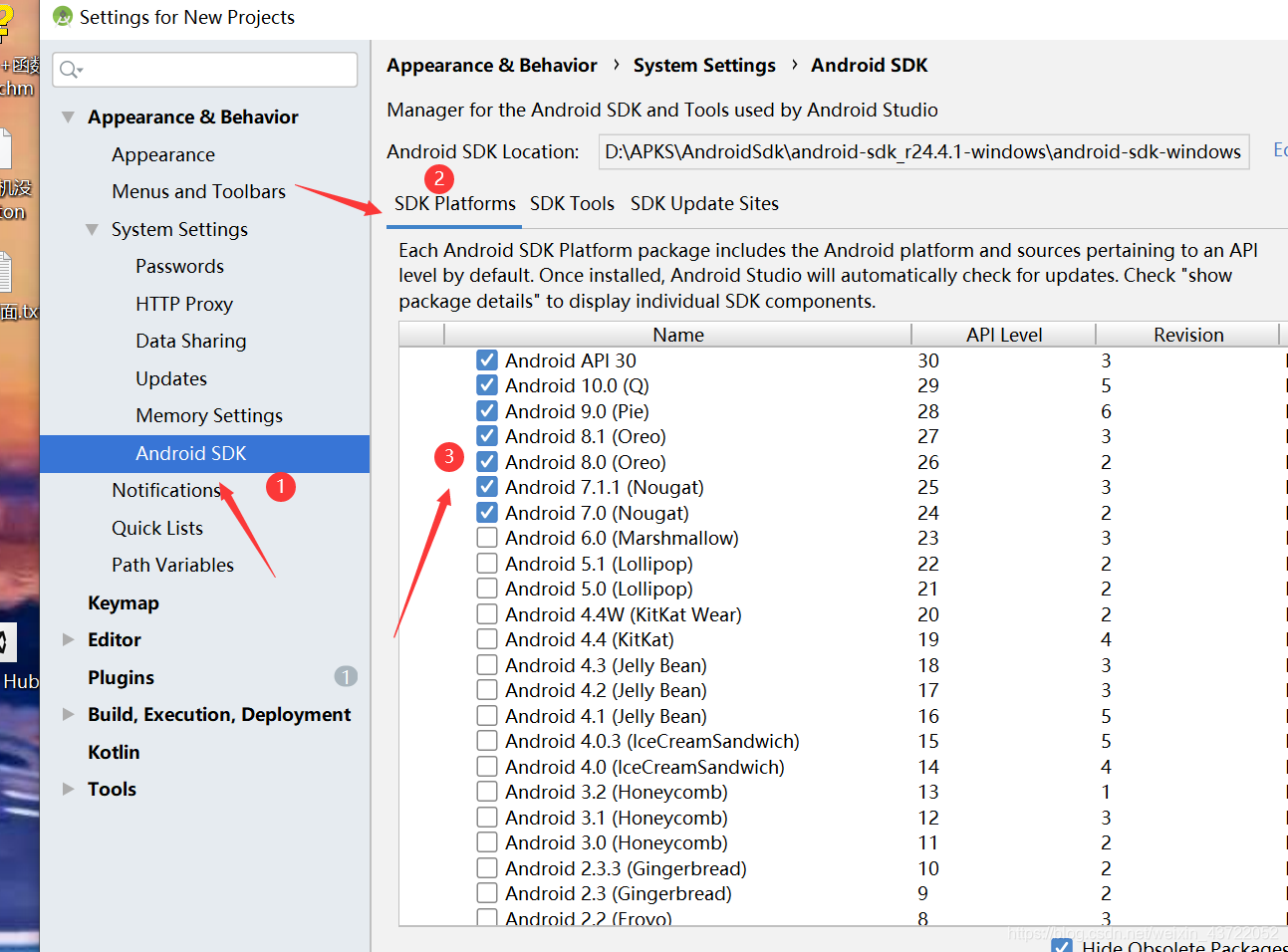Collapse the System Settings tree arrow

92,229
